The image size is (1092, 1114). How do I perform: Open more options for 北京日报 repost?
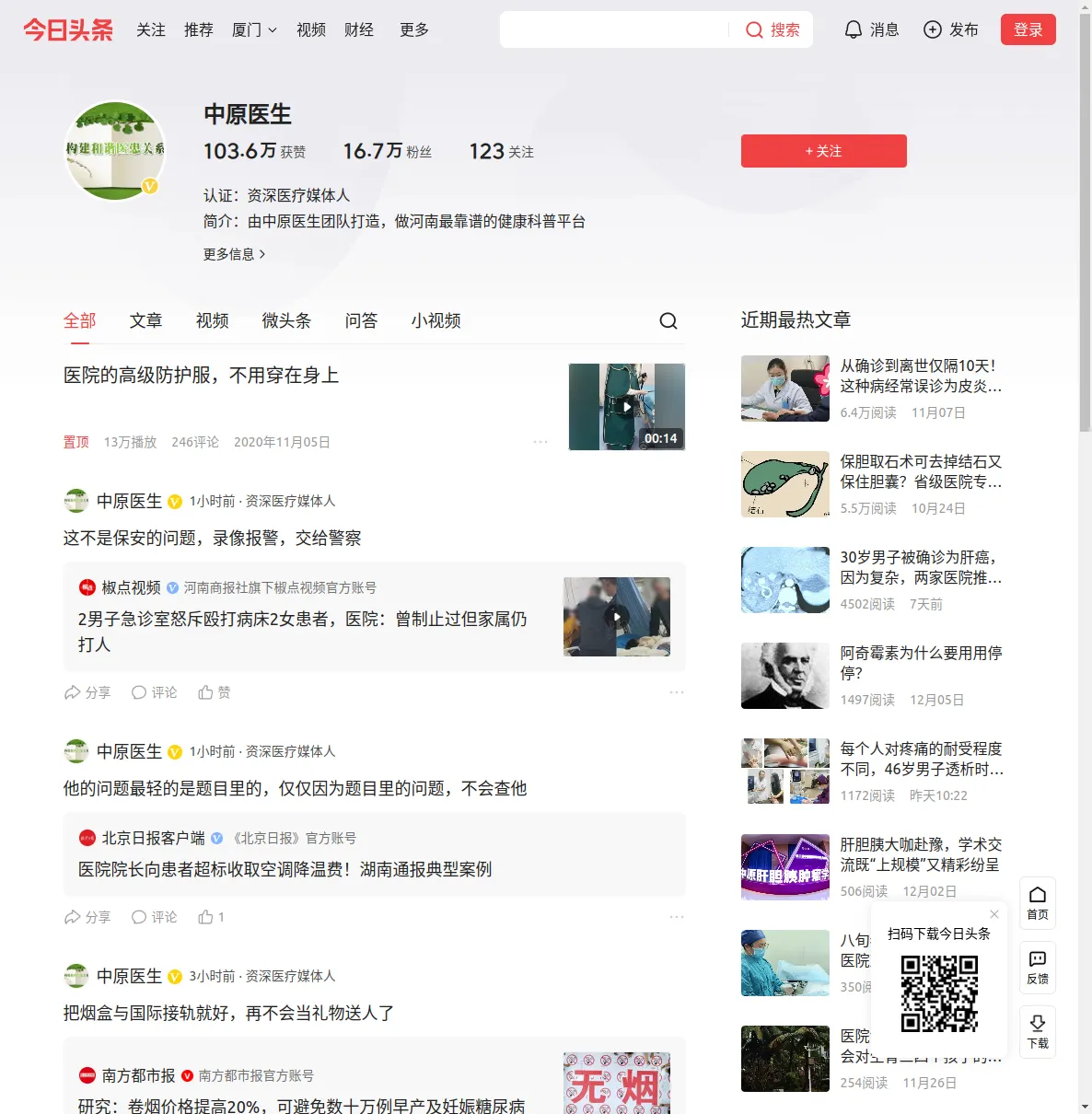[677, 917]
